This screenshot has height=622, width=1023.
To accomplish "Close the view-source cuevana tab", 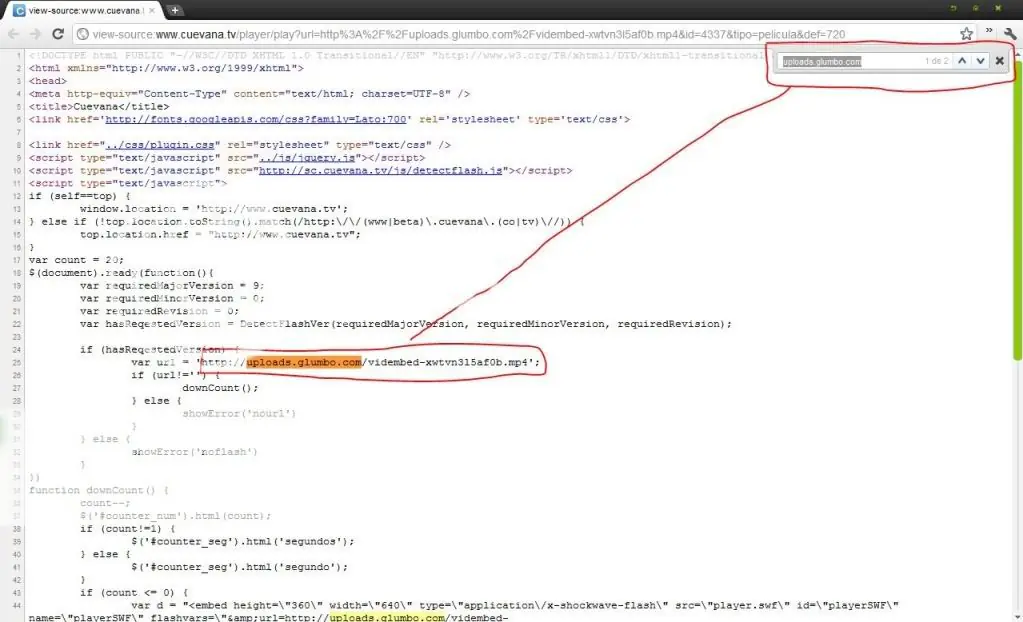I will click(153, 10).
